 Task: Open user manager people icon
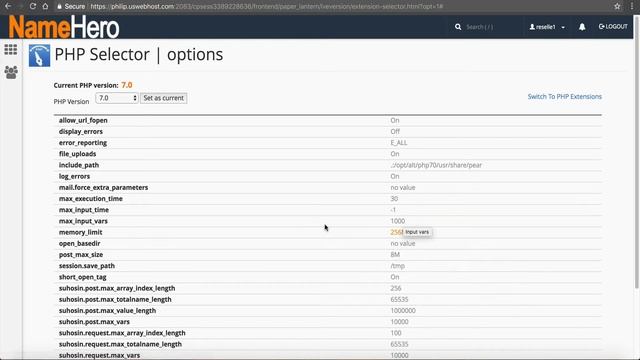[11, 72]
